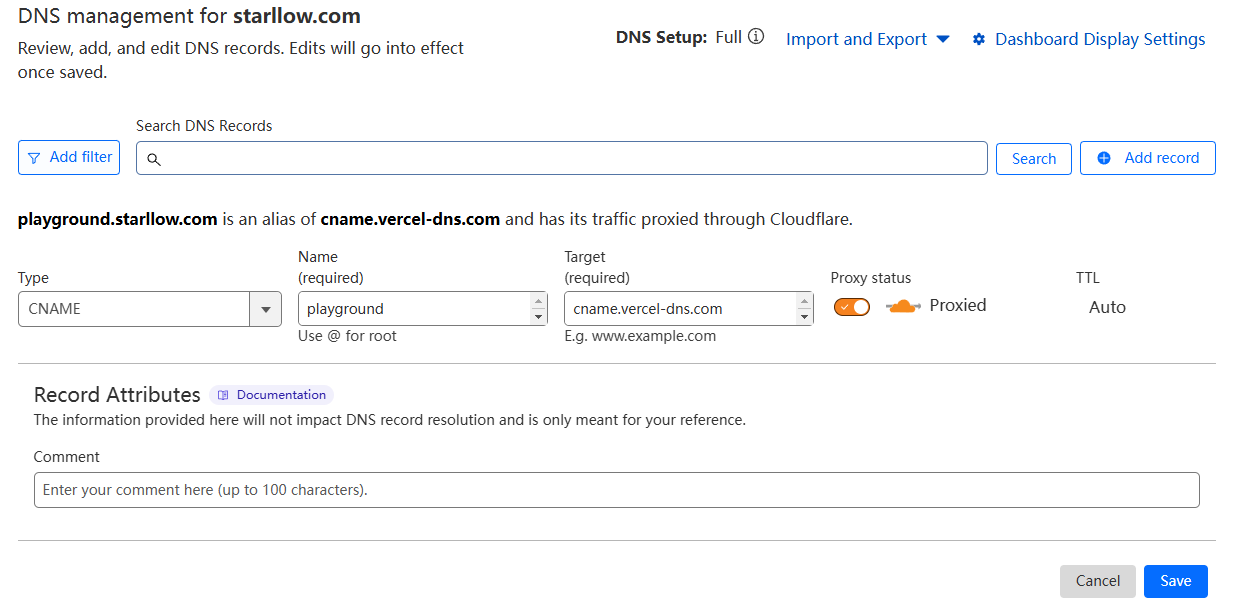1240x607 pixels.
Task: Click the Target field up arrow
Action: click(805, 301)
